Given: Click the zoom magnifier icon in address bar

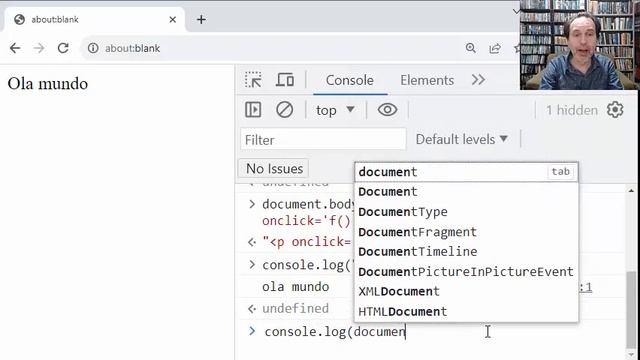Looking at the screenshot, I should pyautogui.click(x=471, y=48).
